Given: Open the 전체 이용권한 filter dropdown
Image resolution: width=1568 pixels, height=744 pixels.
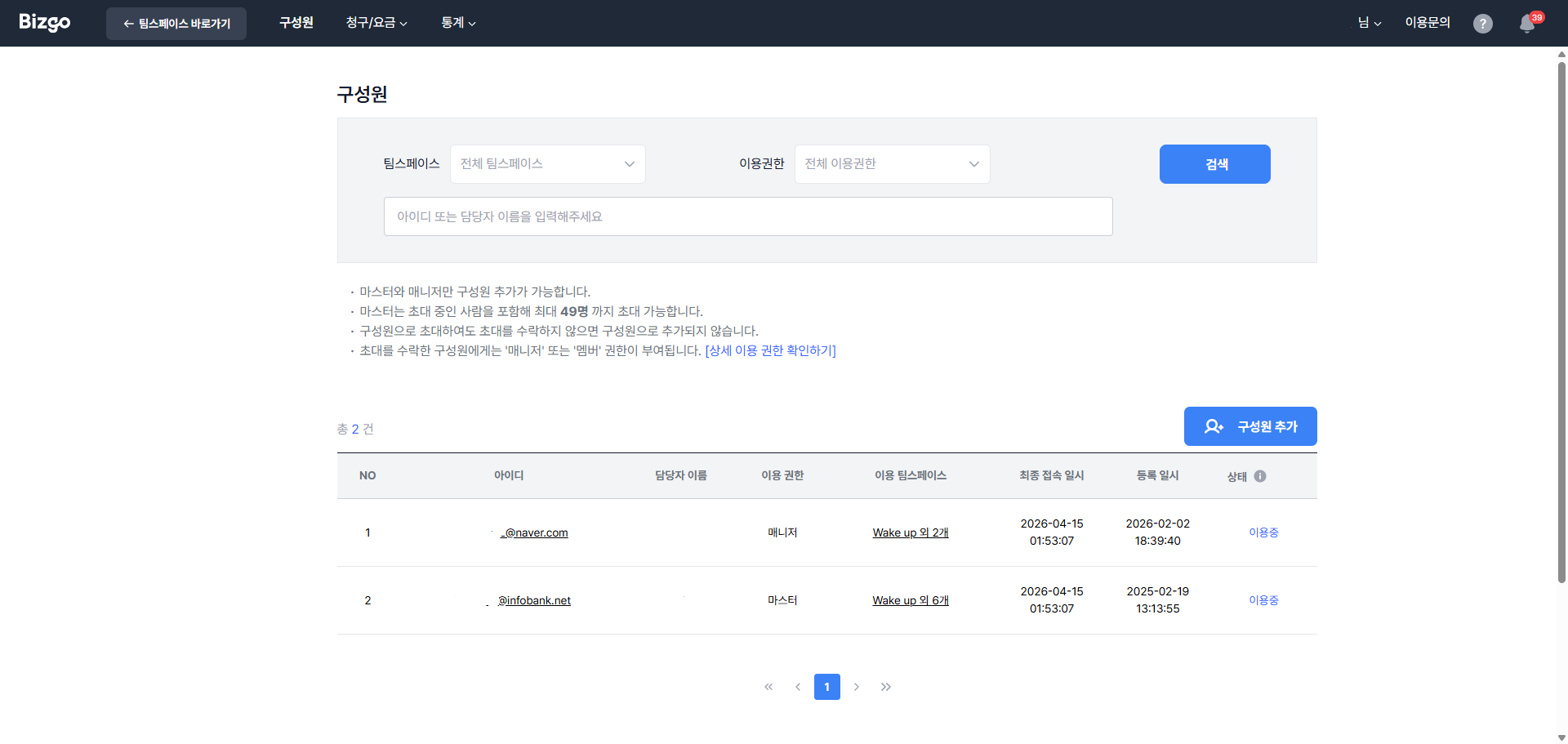Looking at the screenshot, I should pos(892,163).
